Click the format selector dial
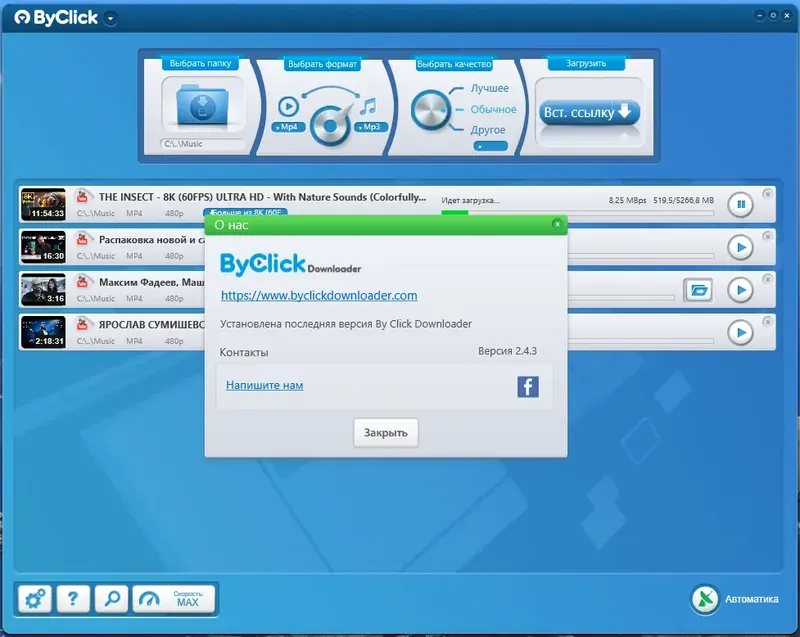 [330, 125]
